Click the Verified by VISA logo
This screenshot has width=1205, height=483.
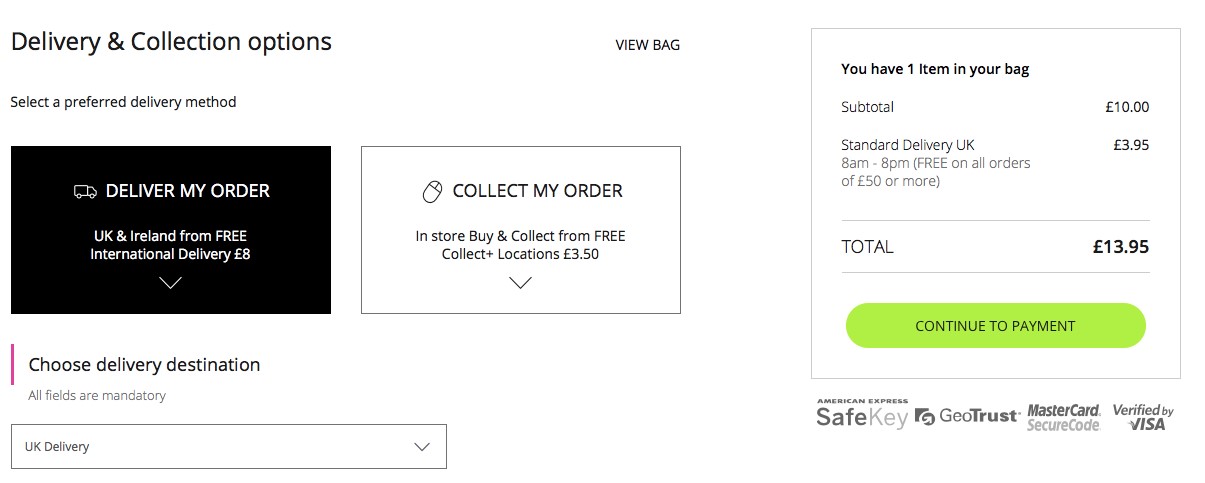pyautogui.click(x=1142, y=417)
